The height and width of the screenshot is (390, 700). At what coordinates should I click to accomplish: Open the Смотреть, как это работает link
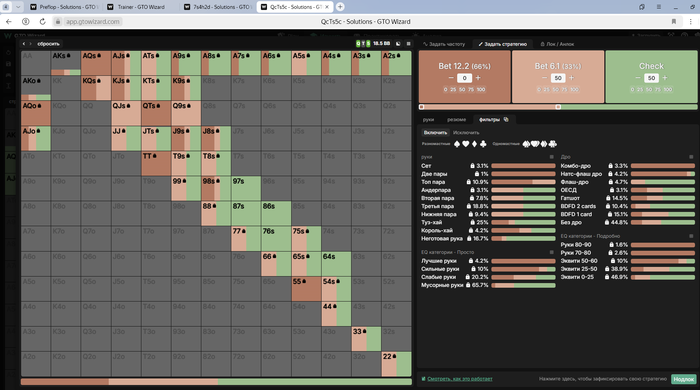click(460, 379)
